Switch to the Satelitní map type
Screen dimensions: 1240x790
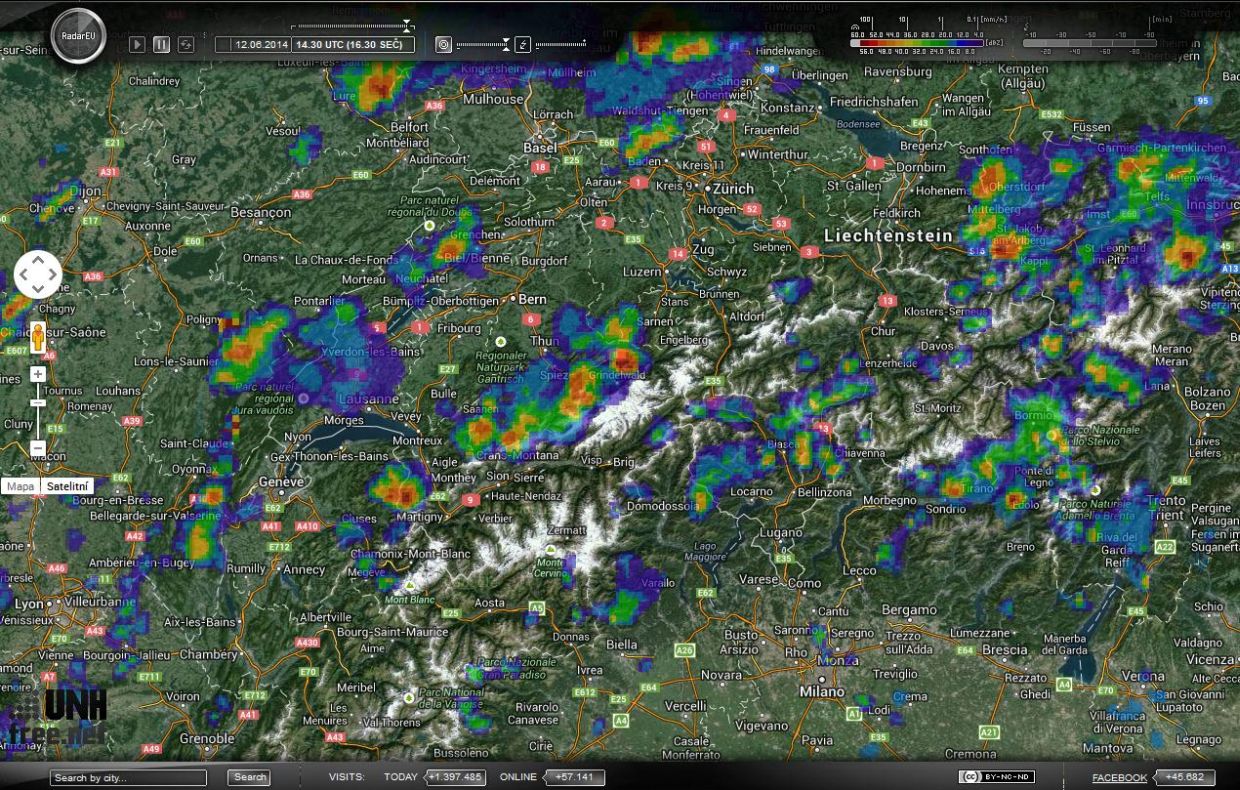pos(68,487)
